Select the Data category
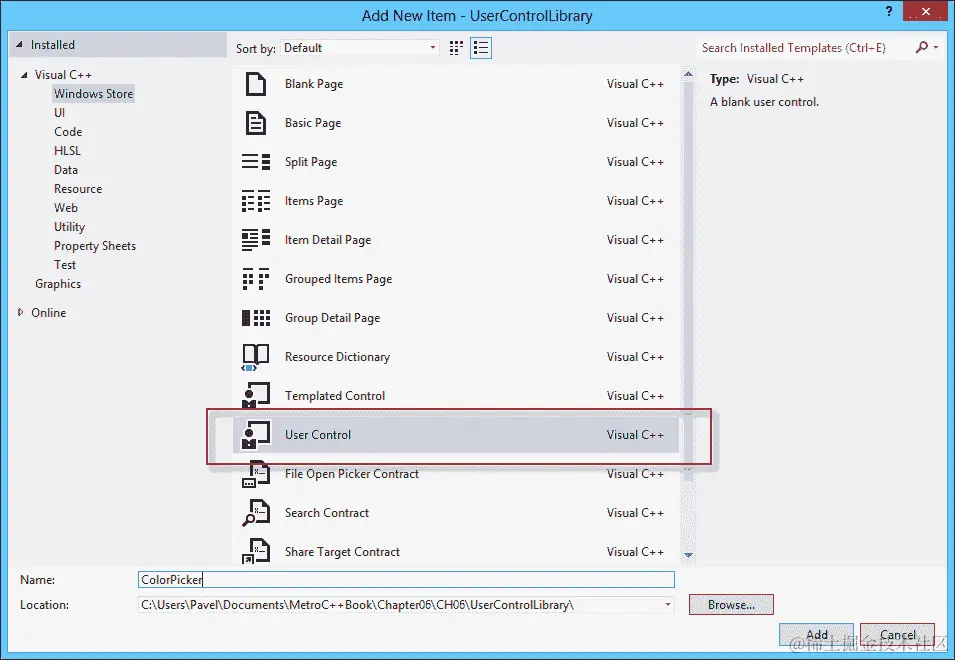Screen dimensions: 955x660 point(66,170)
